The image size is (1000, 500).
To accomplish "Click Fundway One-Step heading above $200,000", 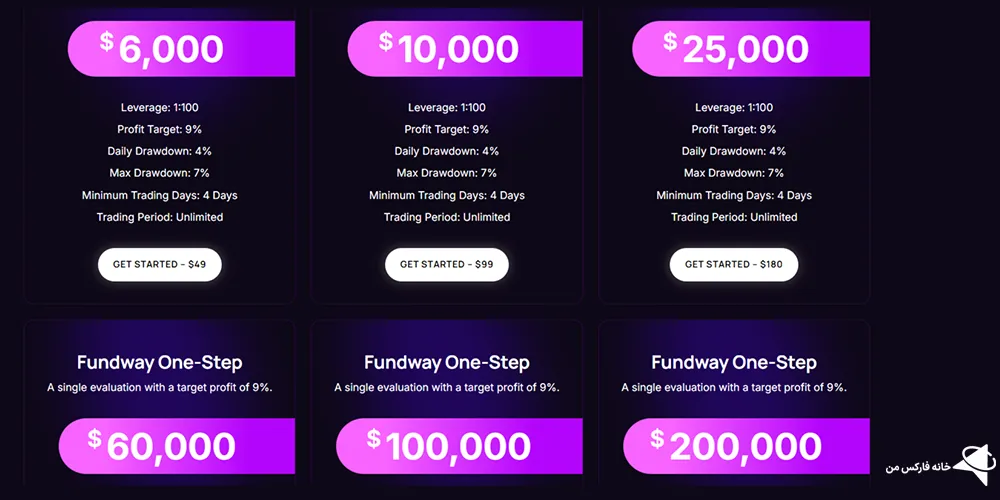I will pos(734,363).
